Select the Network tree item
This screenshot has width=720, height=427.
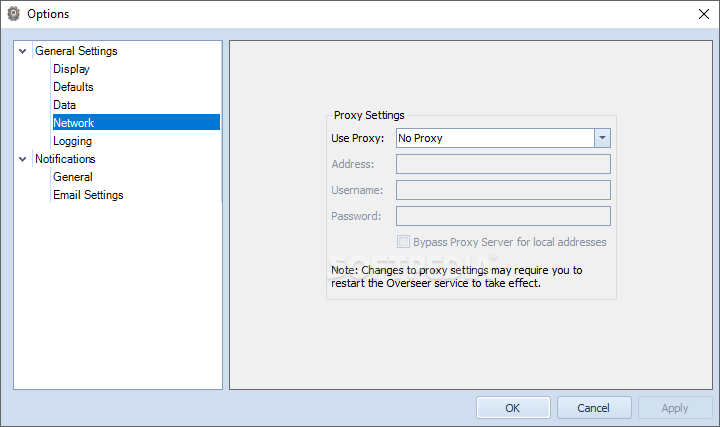click(x=136, y=123)
